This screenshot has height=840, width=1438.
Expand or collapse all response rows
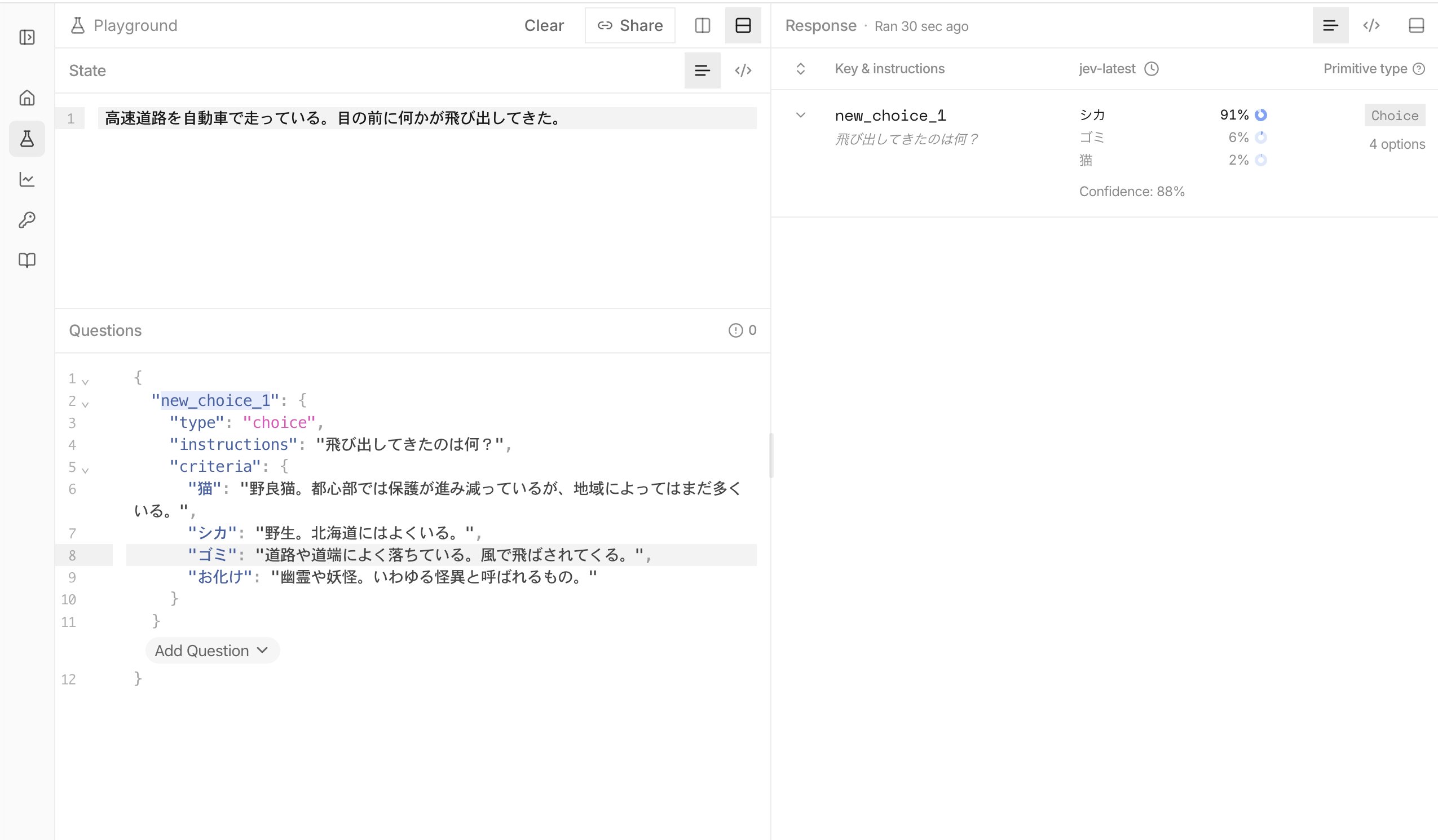801,69
